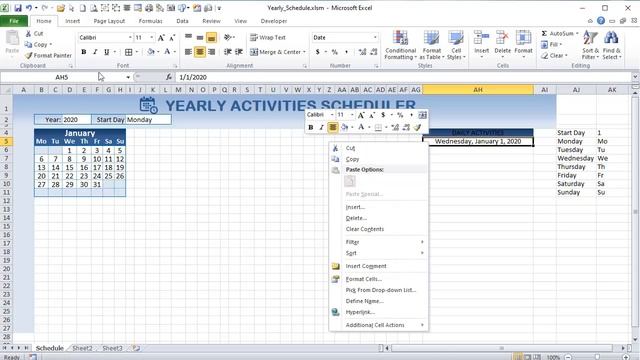Open the Font size dropdown showing 11
This screenshot has height=360, width=640.
[151, 38]
